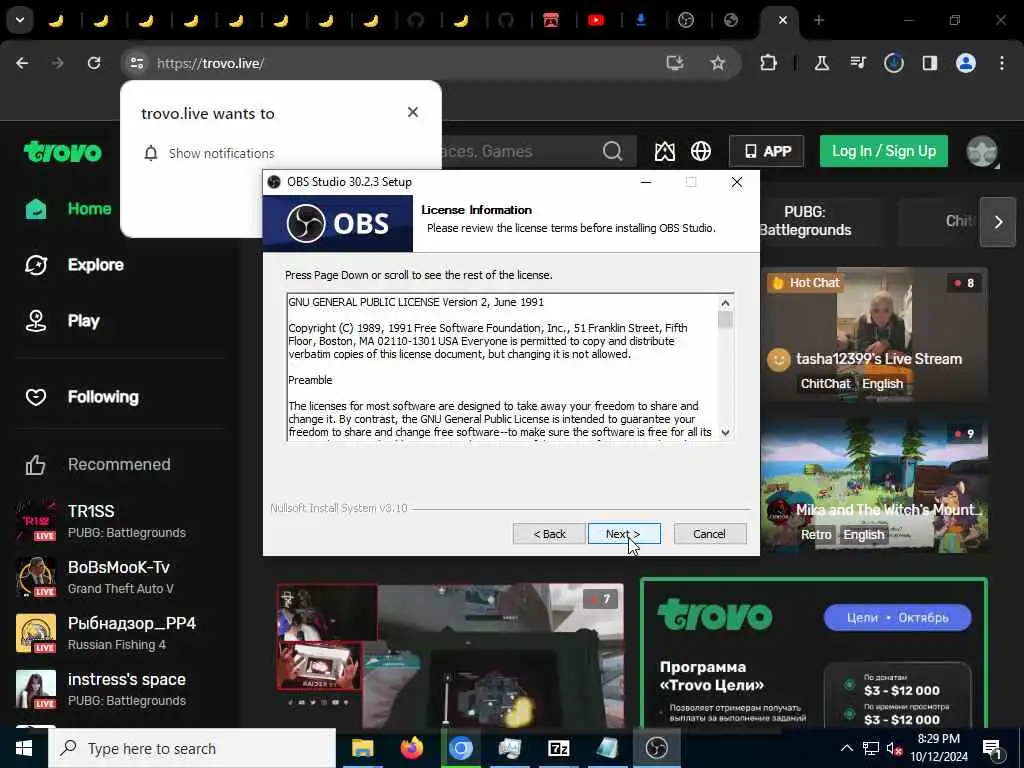Open the browser three-dot menu
Screen dimensions: 1024x768
pos(1002,63)
